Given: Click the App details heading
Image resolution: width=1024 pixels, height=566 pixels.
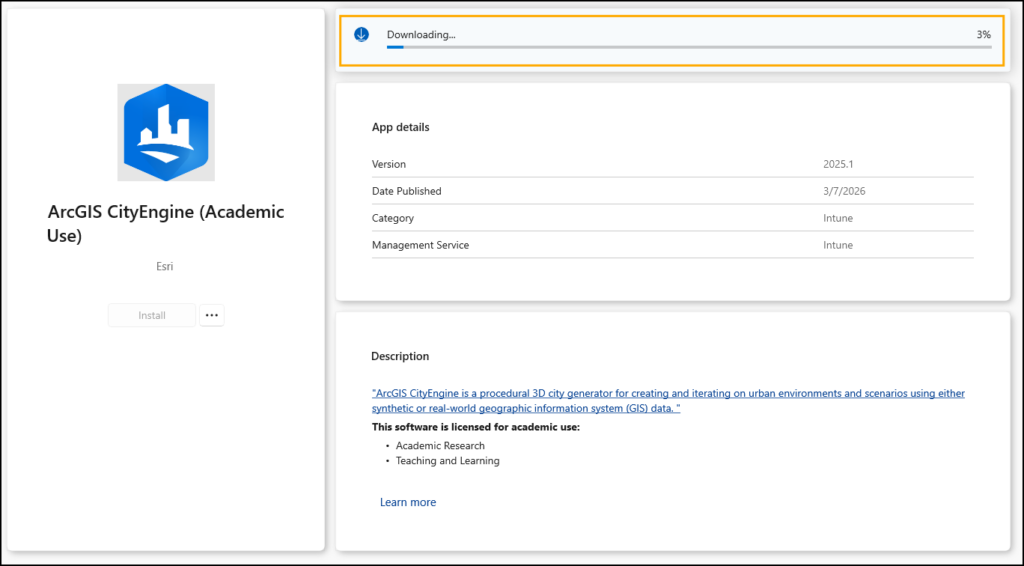Looking at the screenshot, I should [400, 127].
